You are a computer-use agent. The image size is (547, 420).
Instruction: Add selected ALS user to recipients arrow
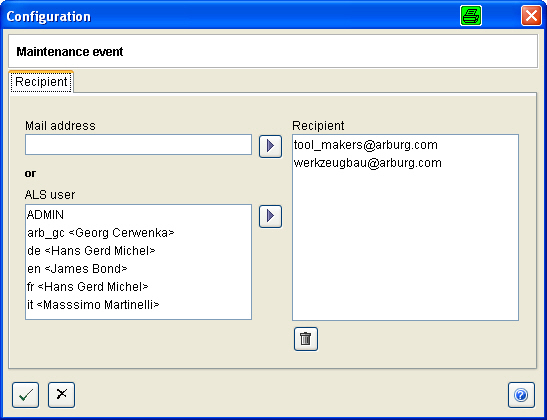(x=270, y=216)
